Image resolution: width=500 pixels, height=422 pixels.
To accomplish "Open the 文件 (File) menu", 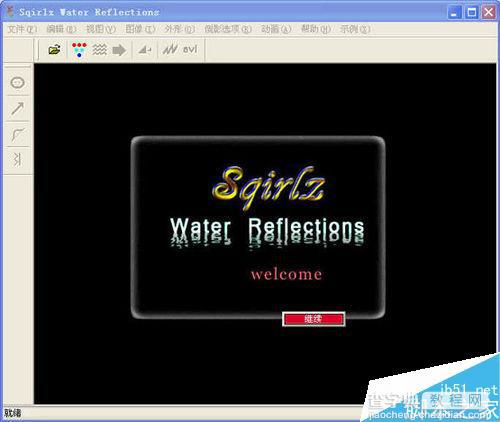I will 22,29.
